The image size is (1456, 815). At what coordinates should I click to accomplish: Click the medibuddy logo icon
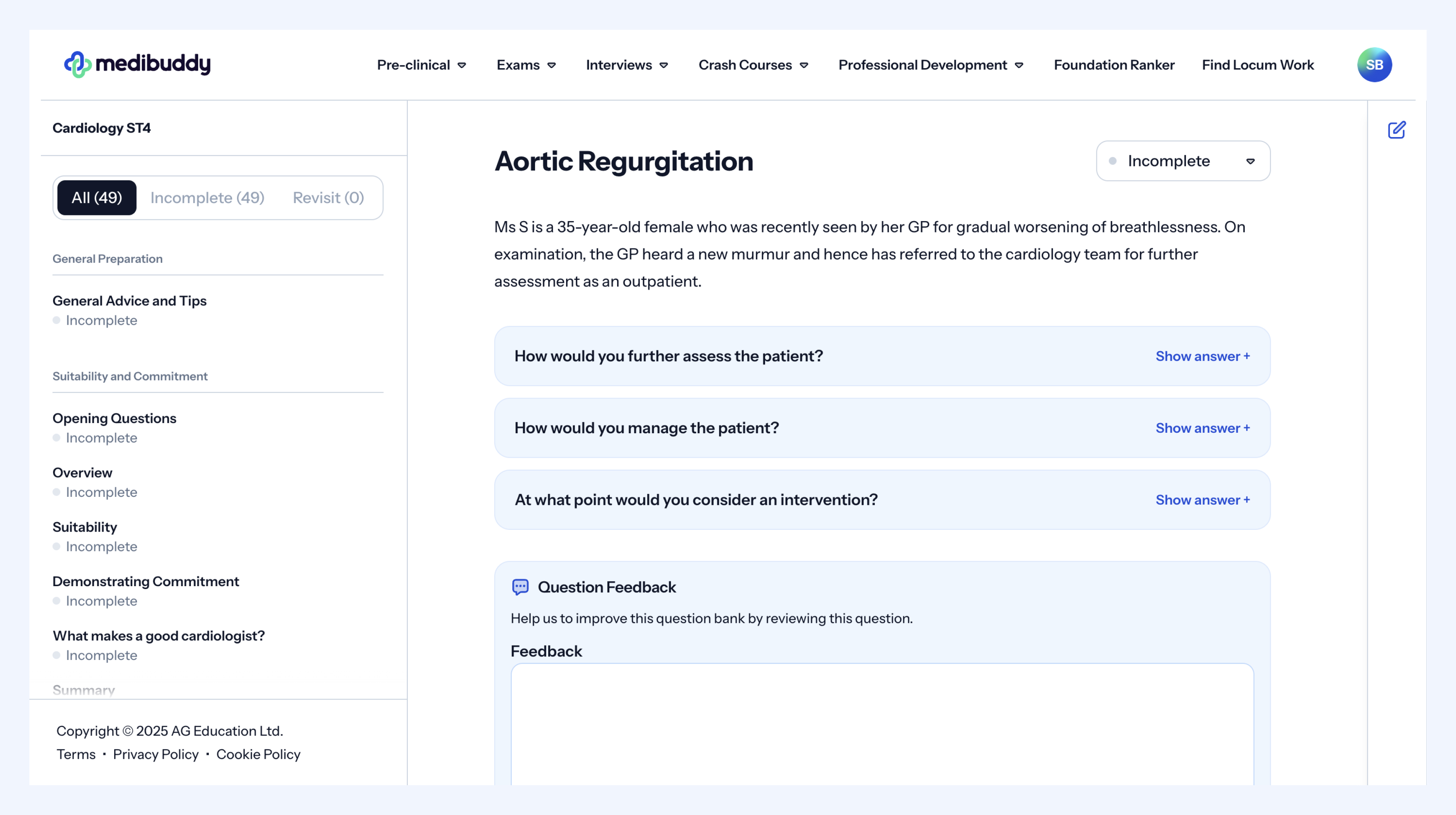[x=77, y=64]
